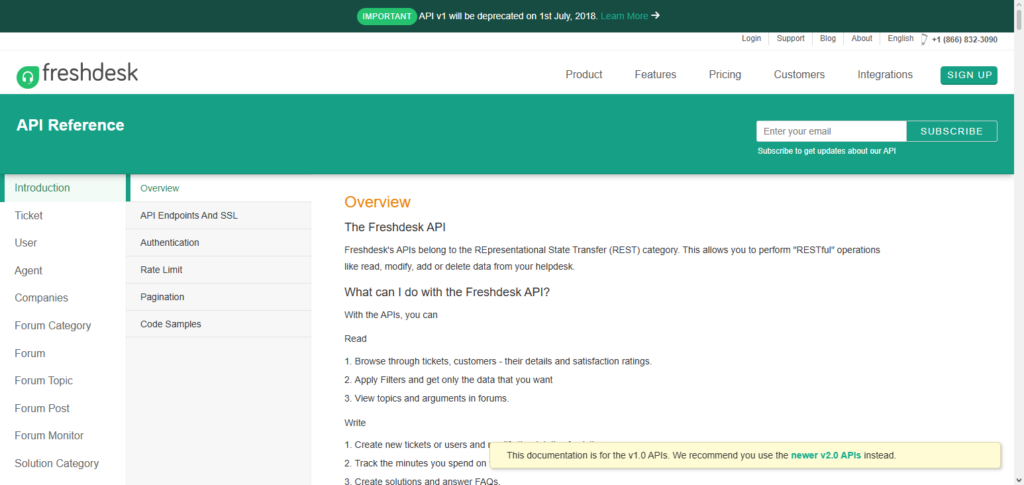Select Forum Monitor in the sidebar

(63, 435)
